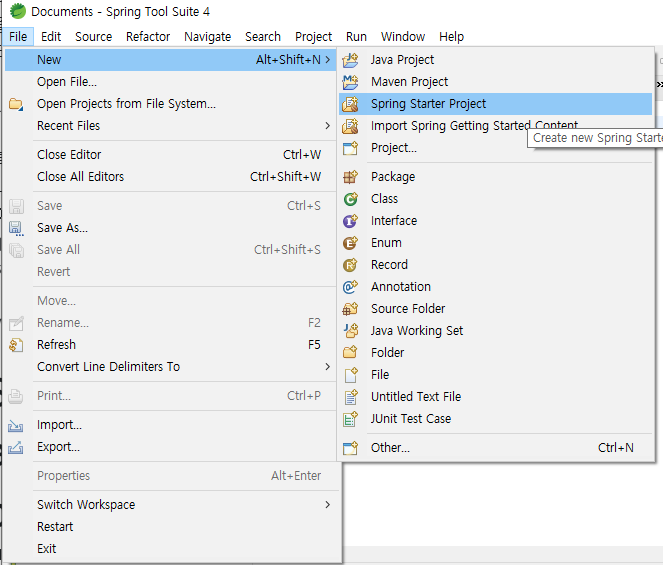Click the Refresh icon in the File menu

pyautogui.click(x=16, y=345)
